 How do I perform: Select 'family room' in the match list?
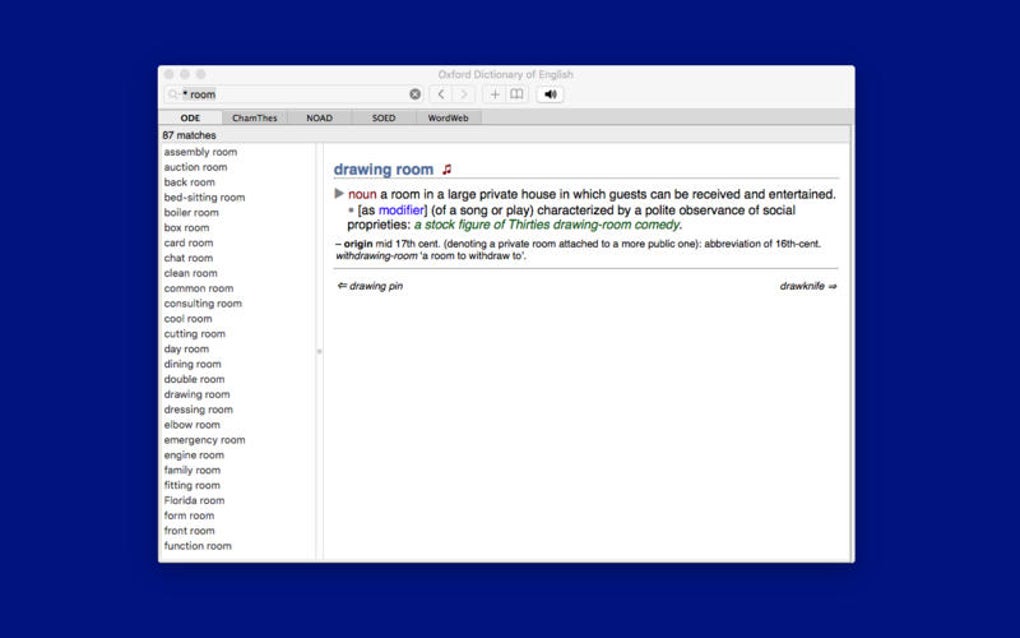[x=192, y=470]
